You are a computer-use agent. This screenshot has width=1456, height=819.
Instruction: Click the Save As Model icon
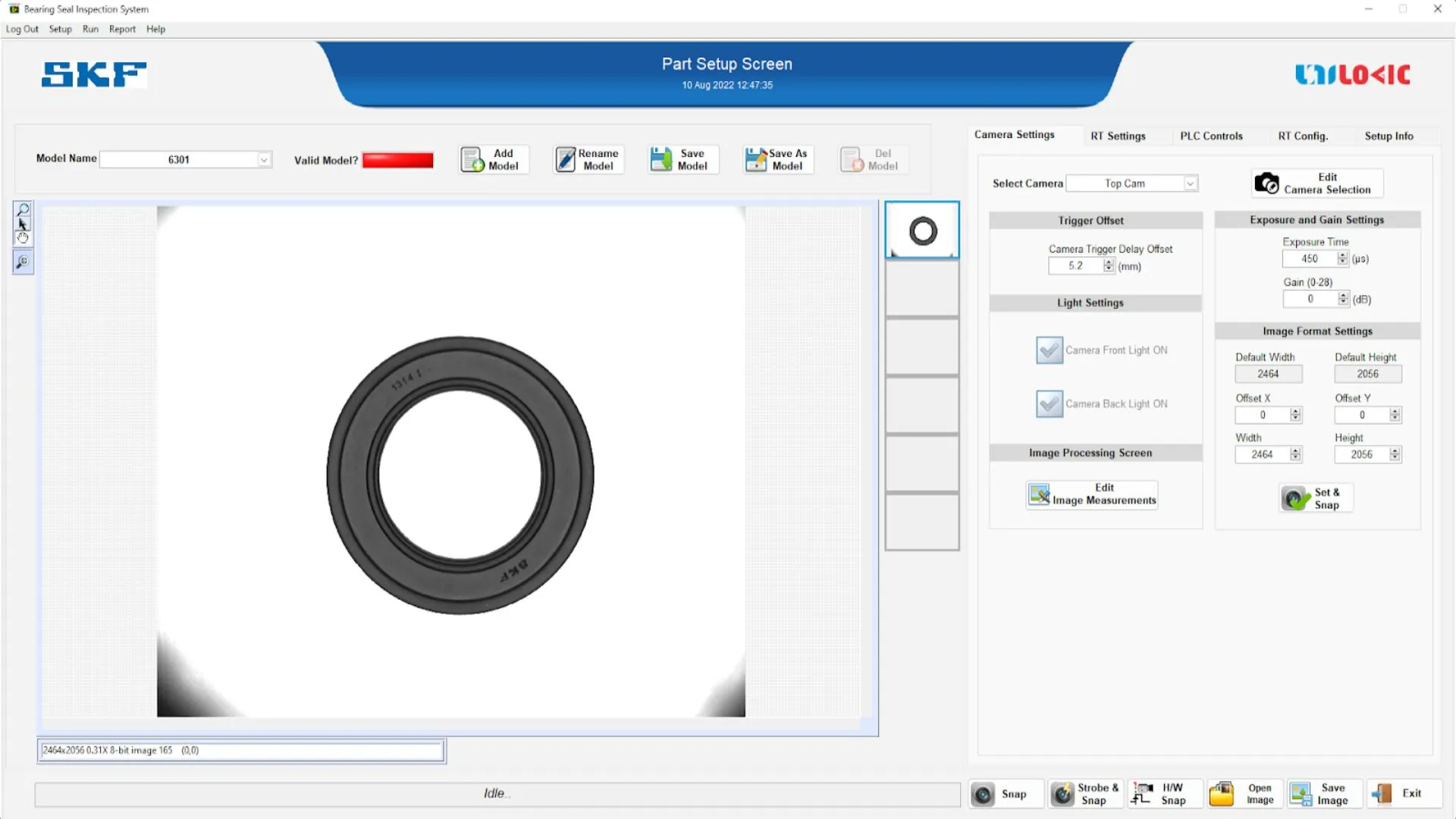coord(756,160)
